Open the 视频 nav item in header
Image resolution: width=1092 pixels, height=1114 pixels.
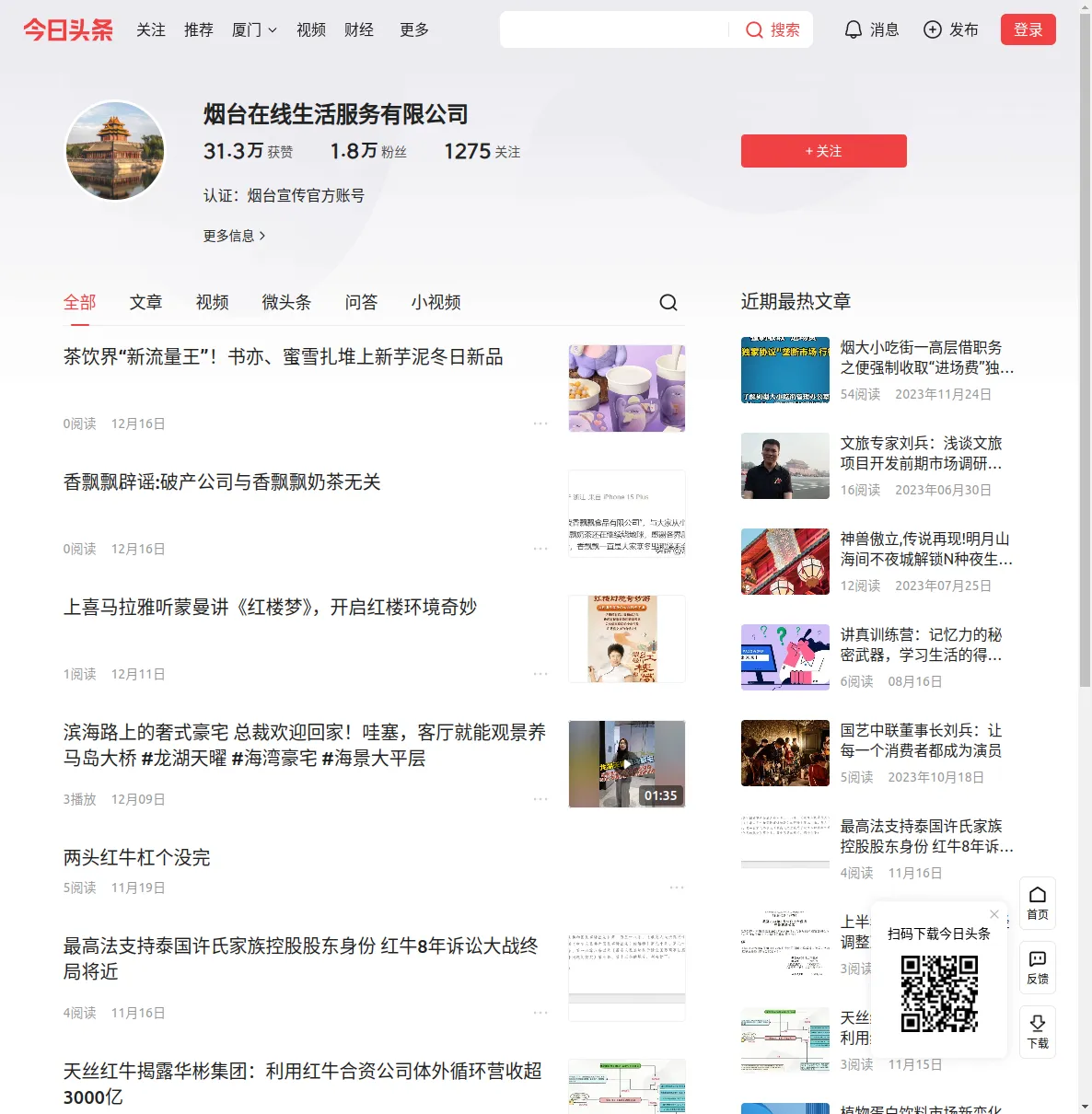(311, 29)
